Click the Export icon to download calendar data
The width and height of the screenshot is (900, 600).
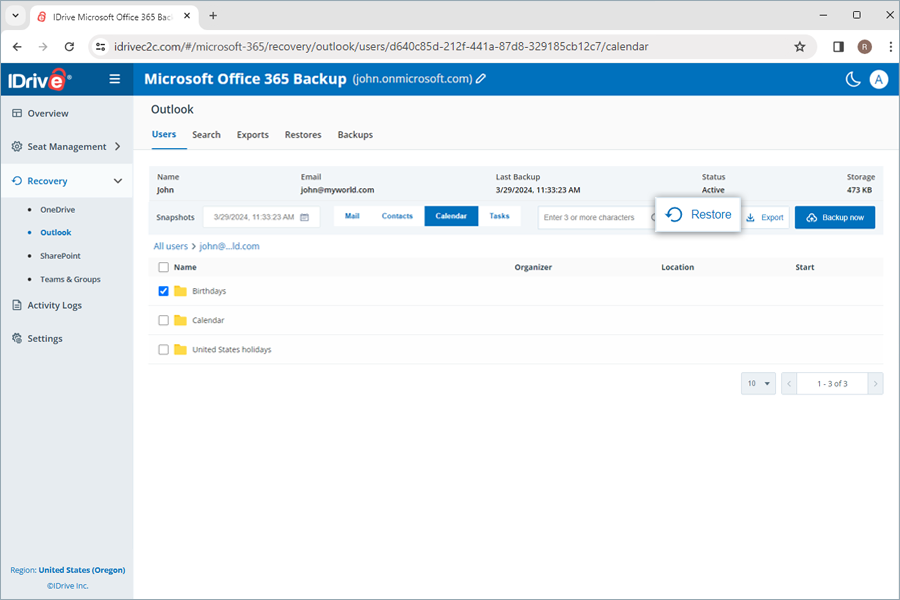pyautogui.click(x=765, y=216)
